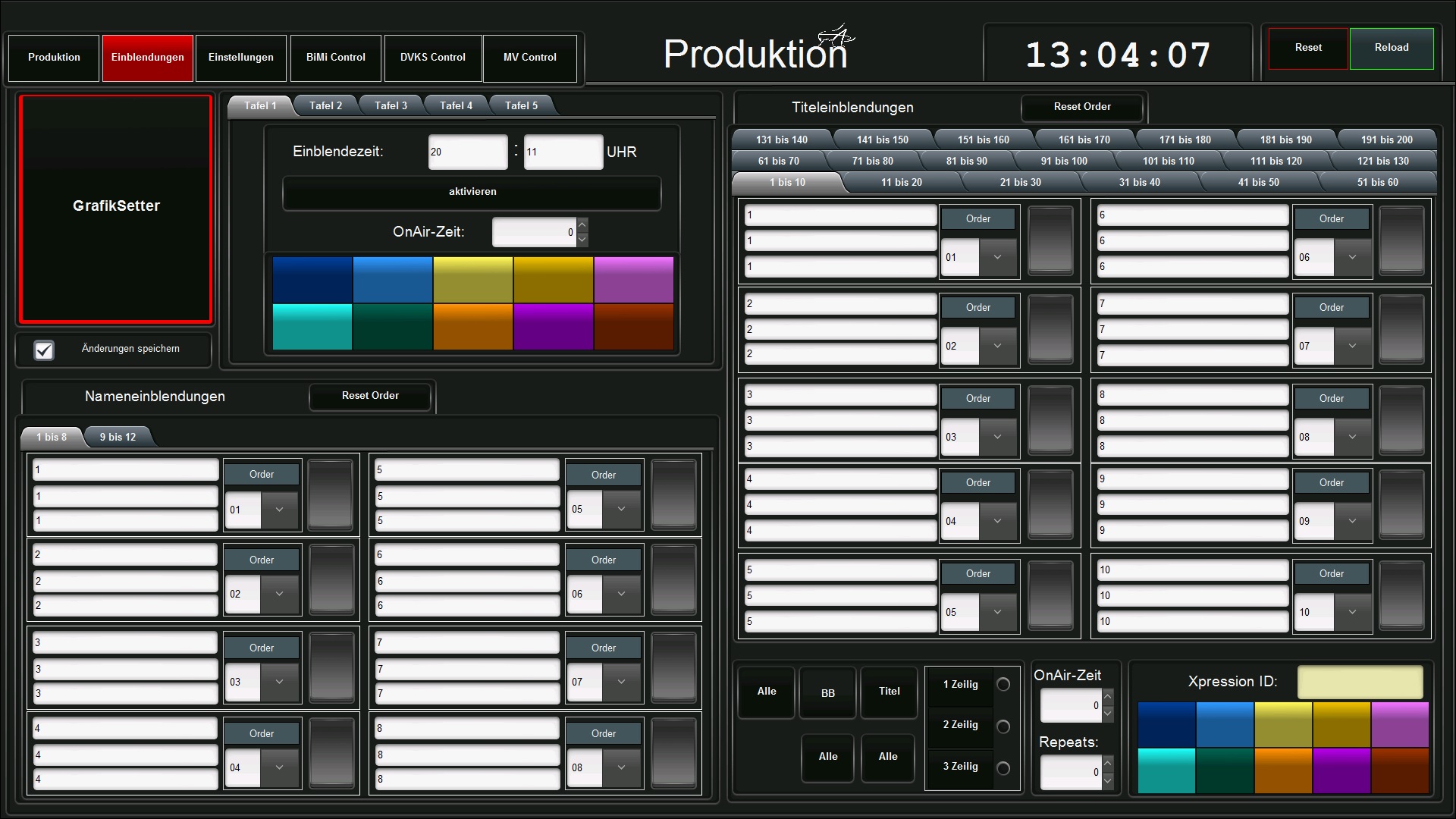Viewport: 1456px width, 819px height.
Task: Open BiMi Control page
Action: coord(335,58)
